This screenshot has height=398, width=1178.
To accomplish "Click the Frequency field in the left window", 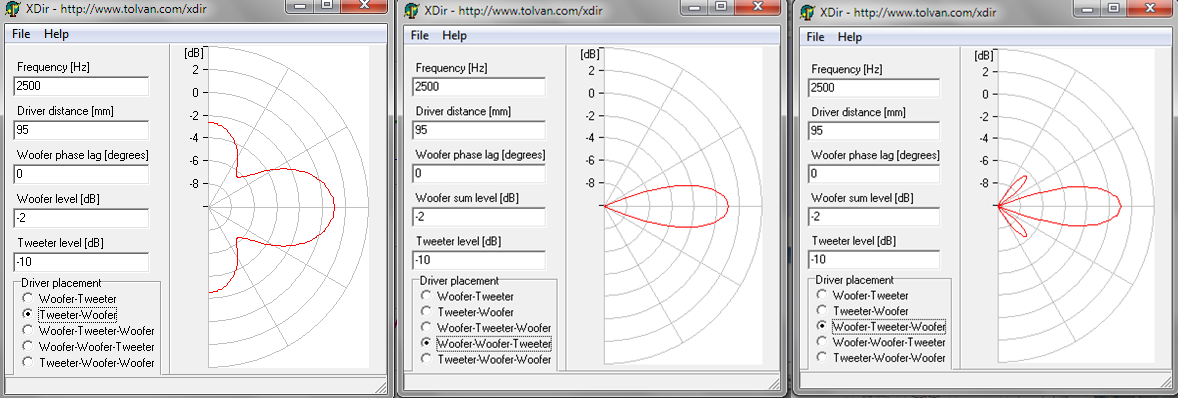I will coord(81,86).
